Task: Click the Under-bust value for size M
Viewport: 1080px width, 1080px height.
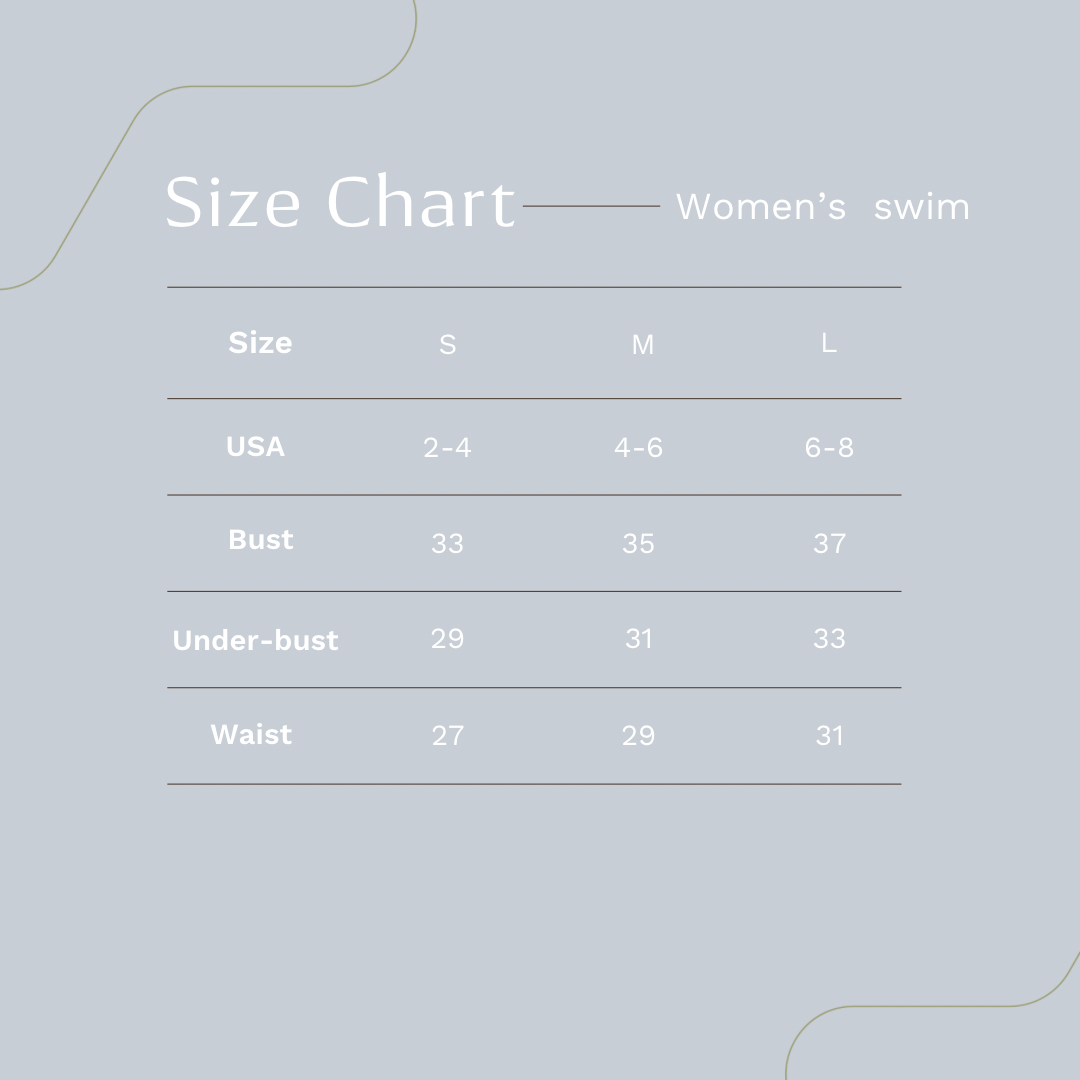Action: (x=638, y=639)
